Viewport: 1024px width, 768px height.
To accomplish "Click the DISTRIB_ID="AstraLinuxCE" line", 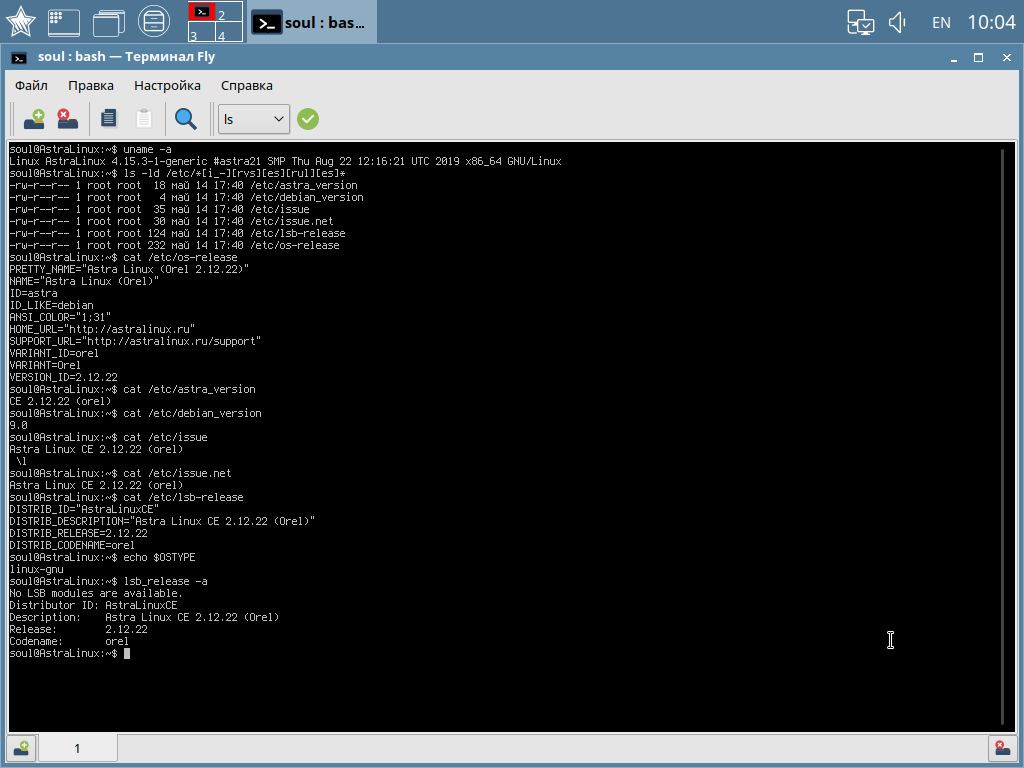I will [84, 509].
